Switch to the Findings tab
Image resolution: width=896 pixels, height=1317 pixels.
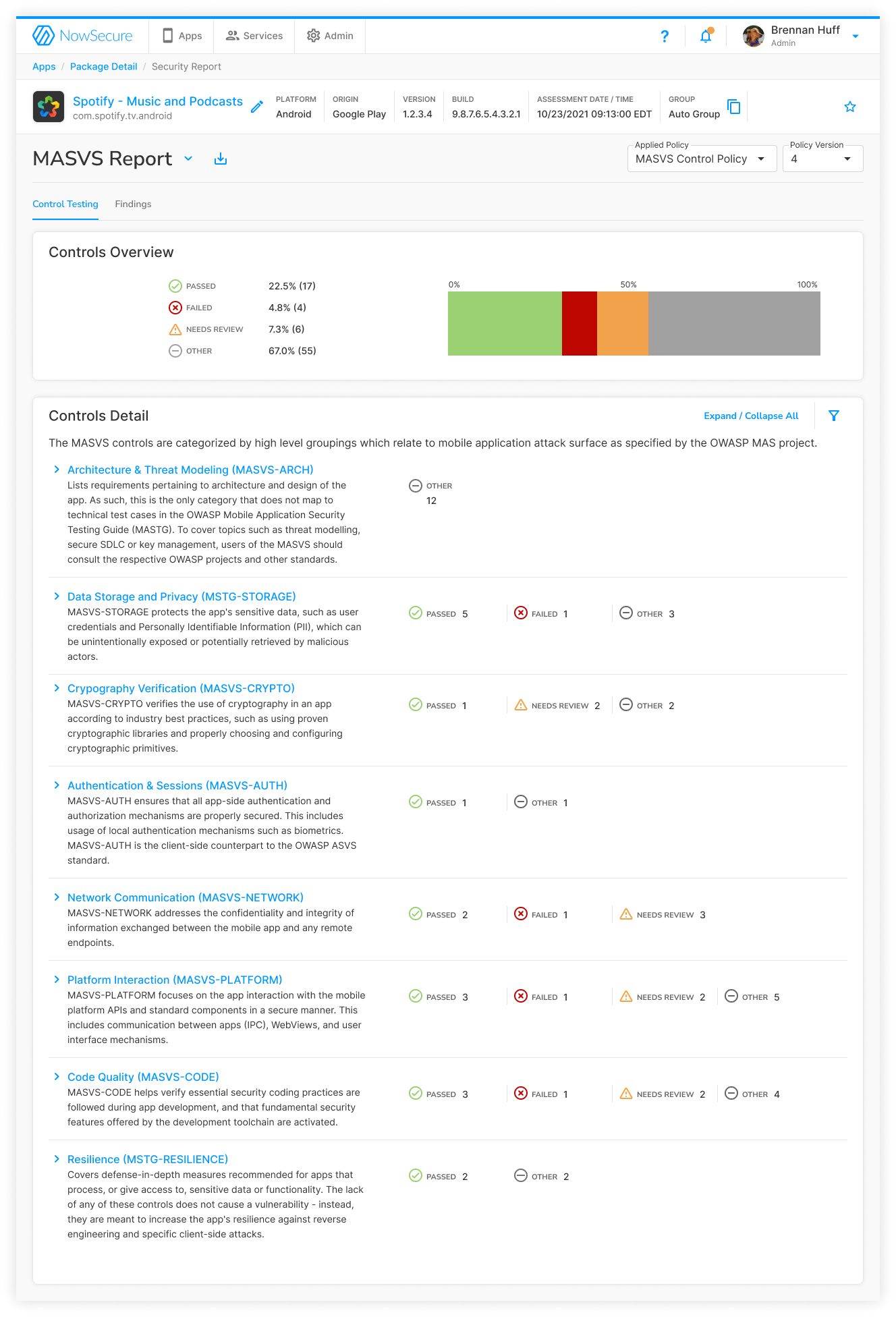tap(133, 204)
